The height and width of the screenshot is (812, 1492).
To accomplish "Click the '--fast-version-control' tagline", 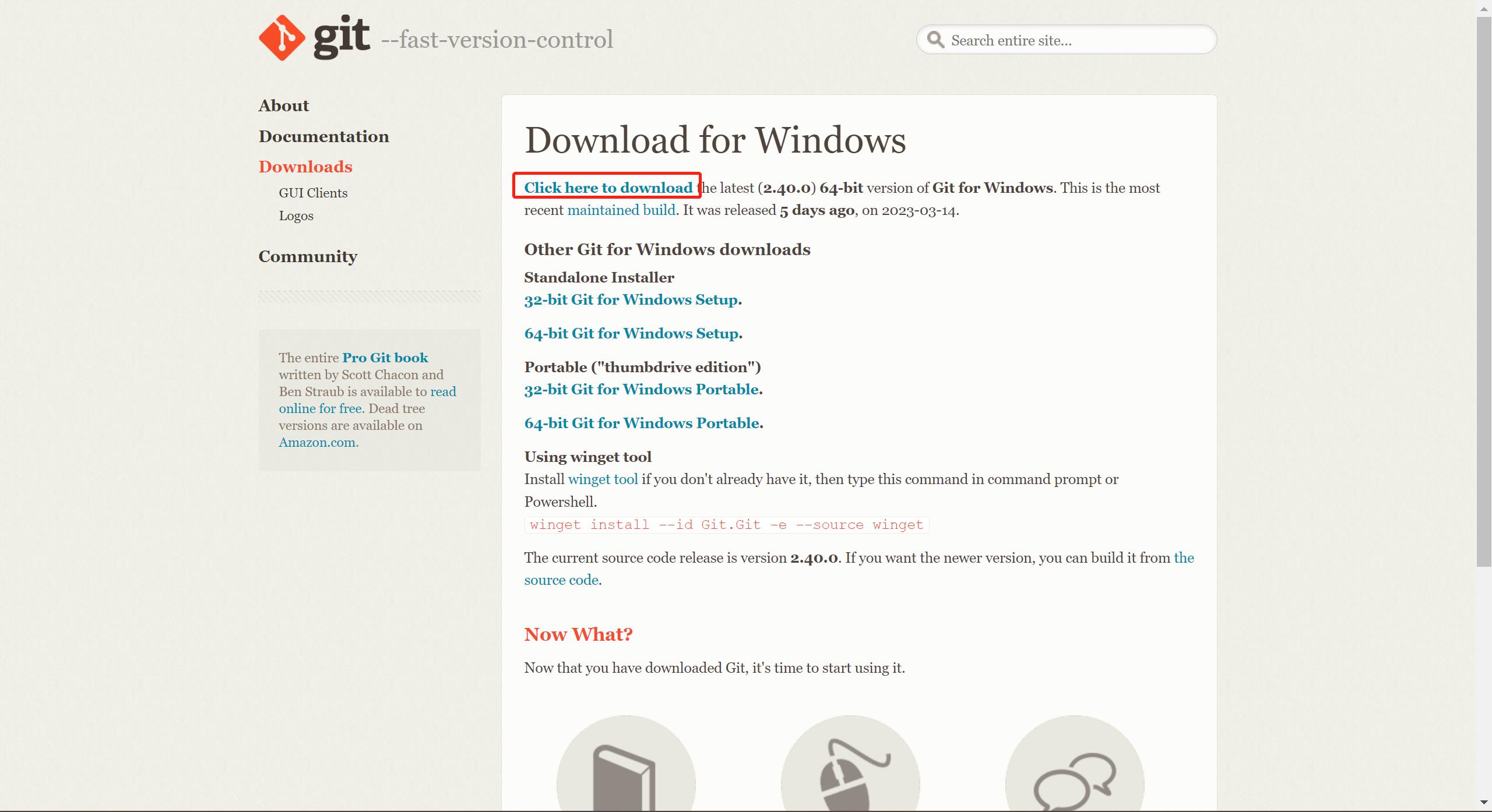I will [497, 40].
